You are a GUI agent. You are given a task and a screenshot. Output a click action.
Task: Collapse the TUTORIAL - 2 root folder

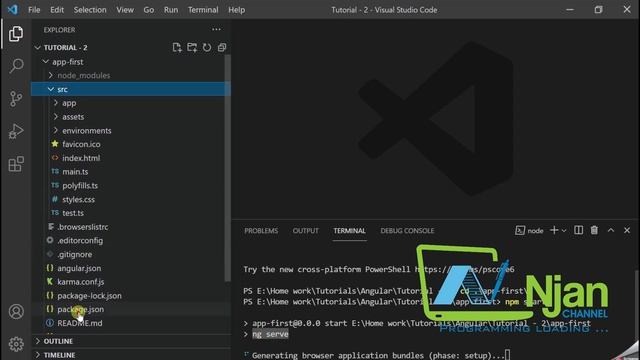pos(38,48)
